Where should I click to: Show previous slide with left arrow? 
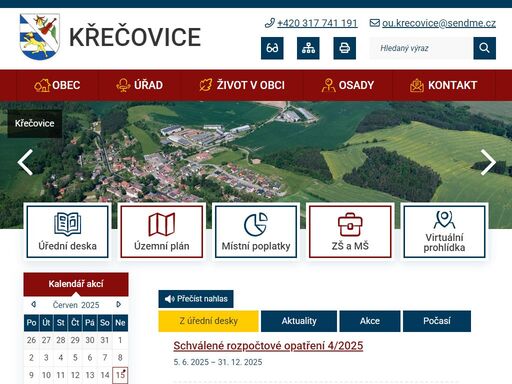25,162
